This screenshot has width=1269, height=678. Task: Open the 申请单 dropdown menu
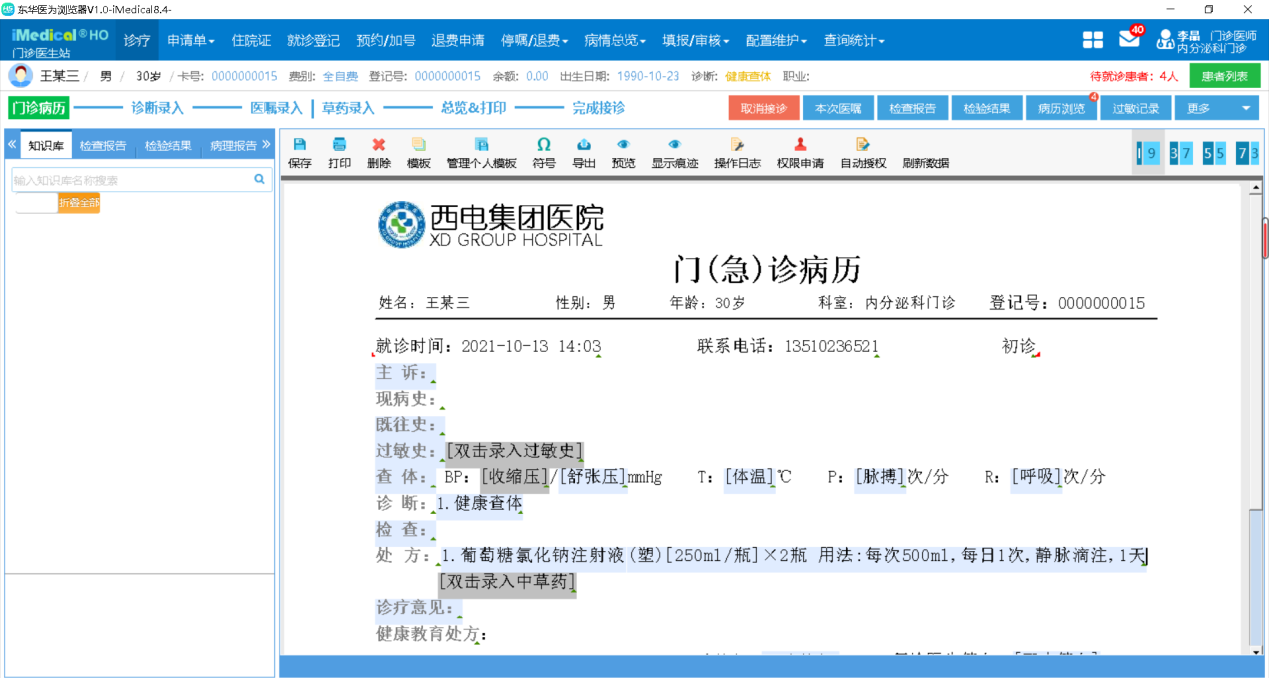(190, 40)
